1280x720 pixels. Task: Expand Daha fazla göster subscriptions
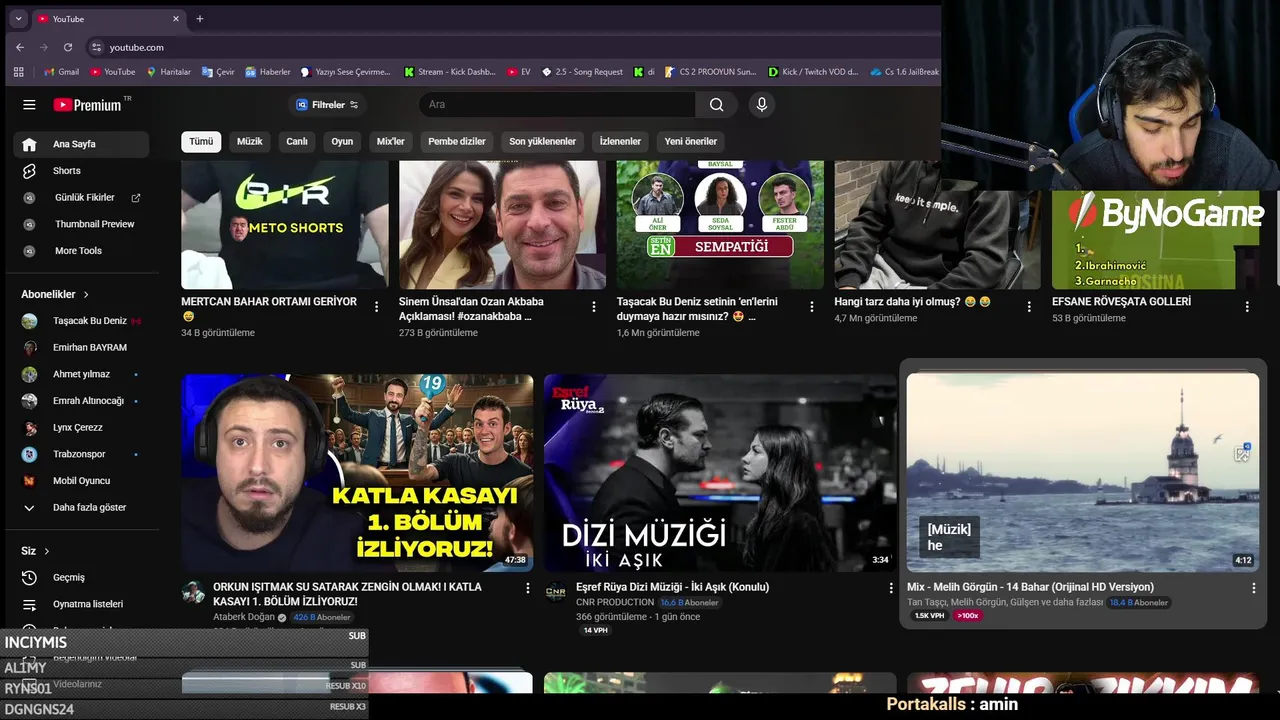click(81, 507)
